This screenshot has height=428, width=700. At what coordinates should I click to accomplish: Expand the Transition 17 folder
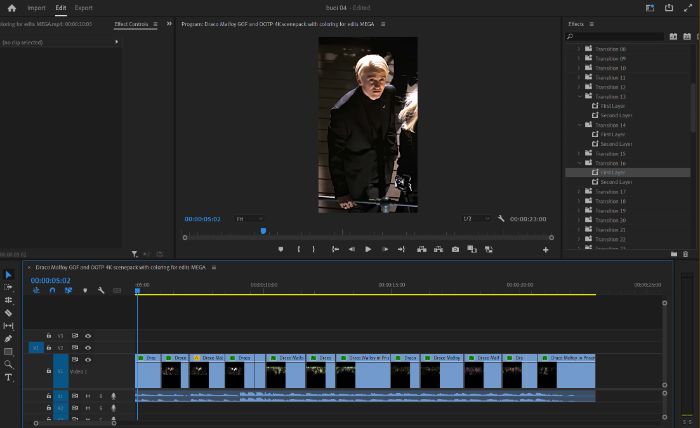[580, 191]
